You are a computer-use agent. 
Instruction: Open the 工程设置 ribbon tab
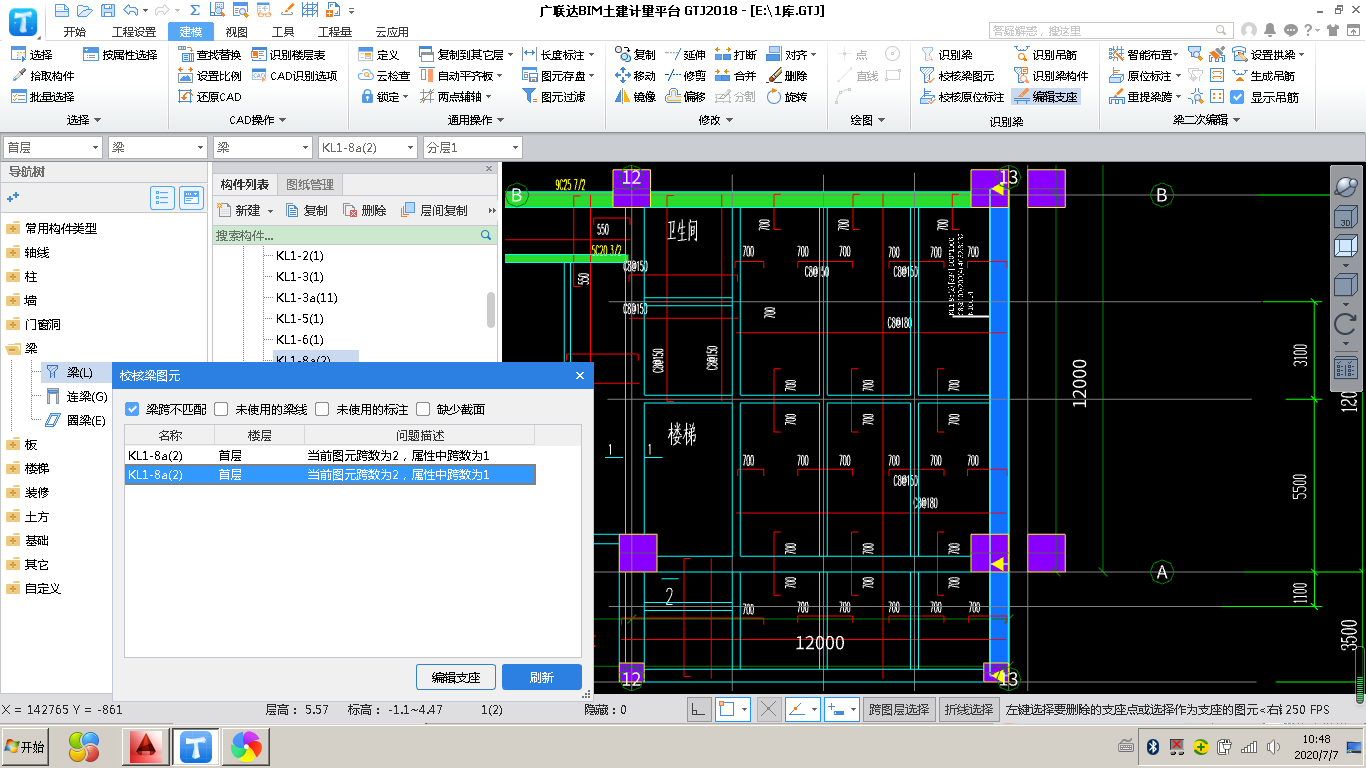point(133,32)
